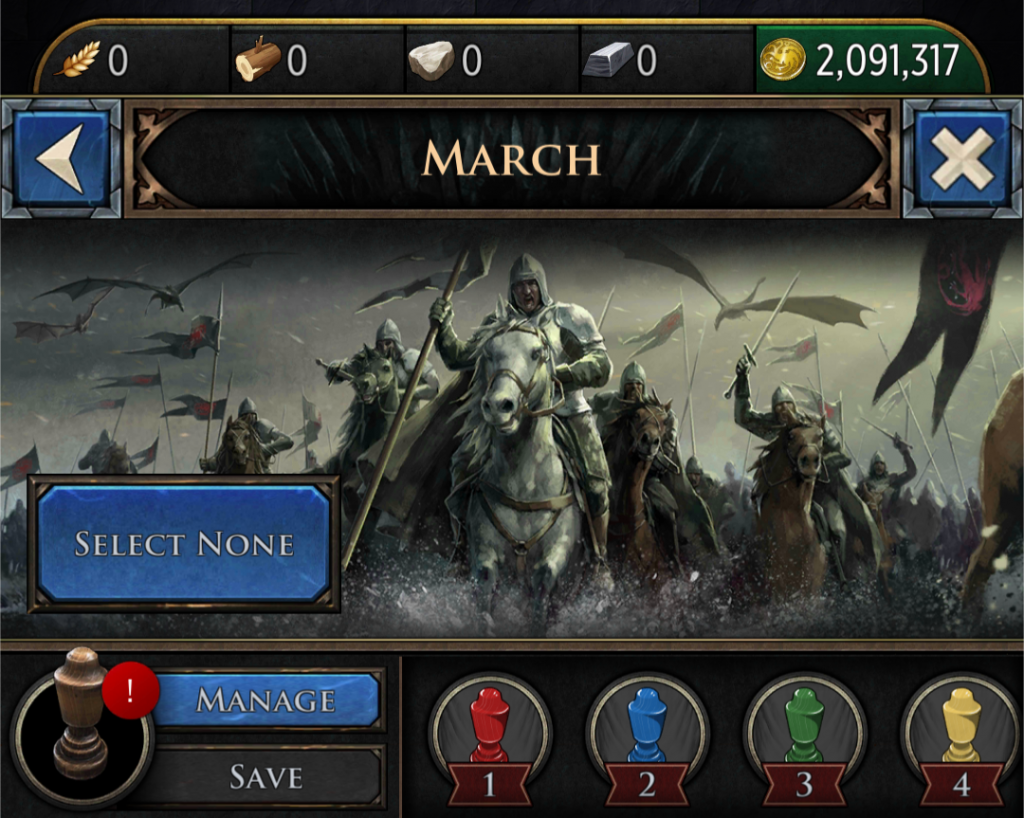Click the red exclamation alert badge
This screenshot has height=818, width=1024.
(131, 690)
